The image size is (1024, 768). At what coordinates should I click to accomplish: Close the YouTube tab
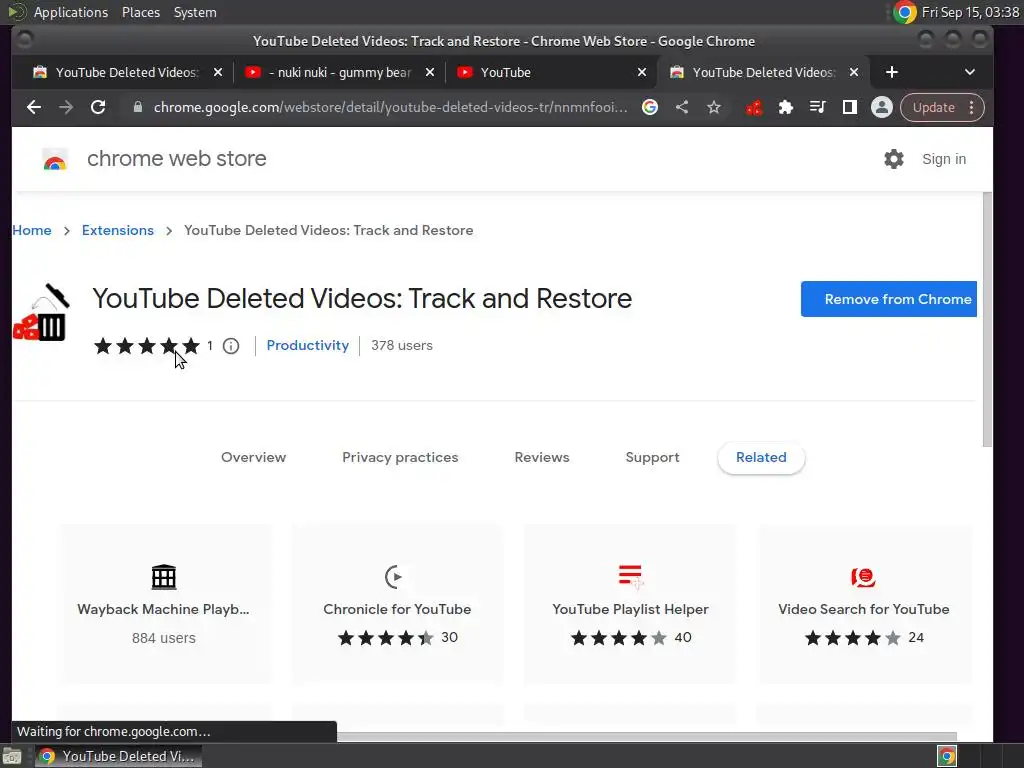(x=642, y=72)
